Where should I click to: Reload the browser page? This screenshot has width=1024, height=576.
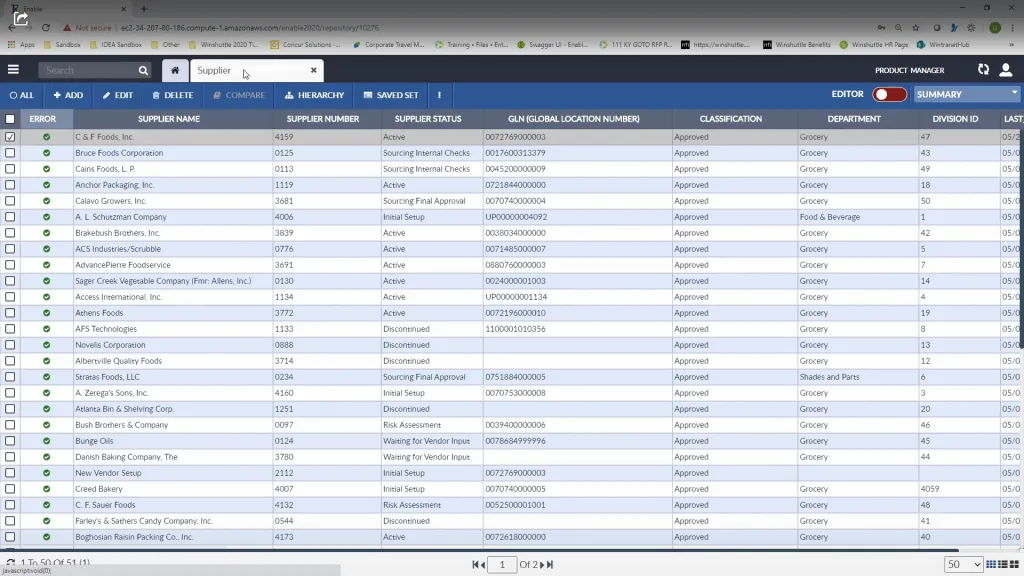(x=46, y=28)
